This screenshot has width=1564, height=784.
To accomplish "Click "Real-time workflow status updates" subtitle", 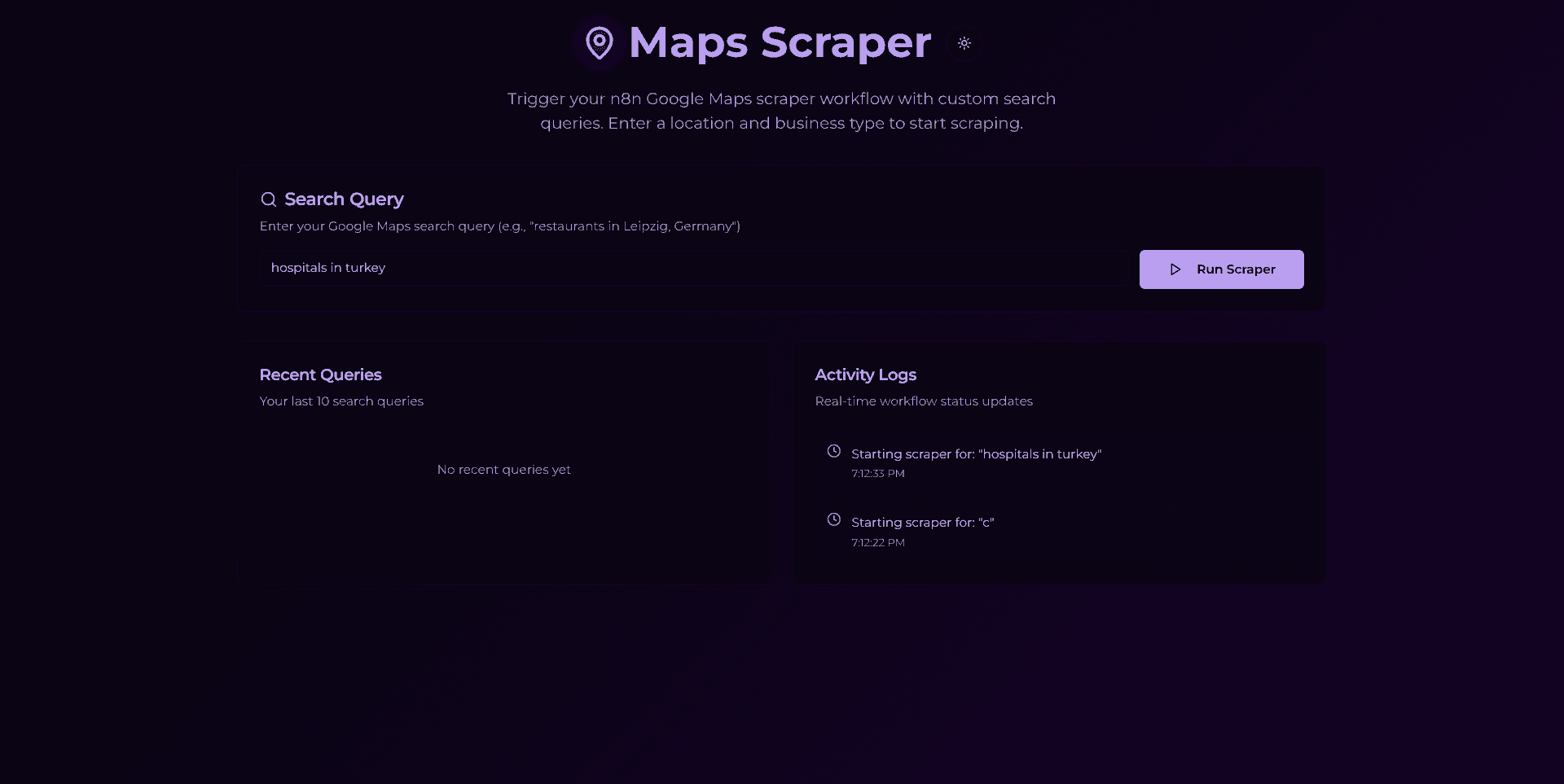I will 924,401.
